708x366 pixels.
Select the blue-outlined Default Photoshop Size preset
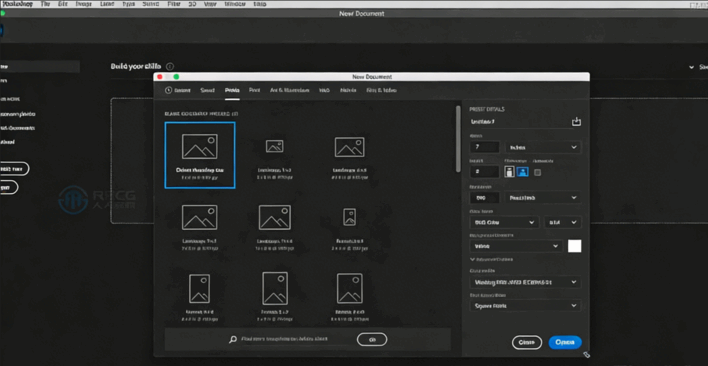[x=200, y=155]
